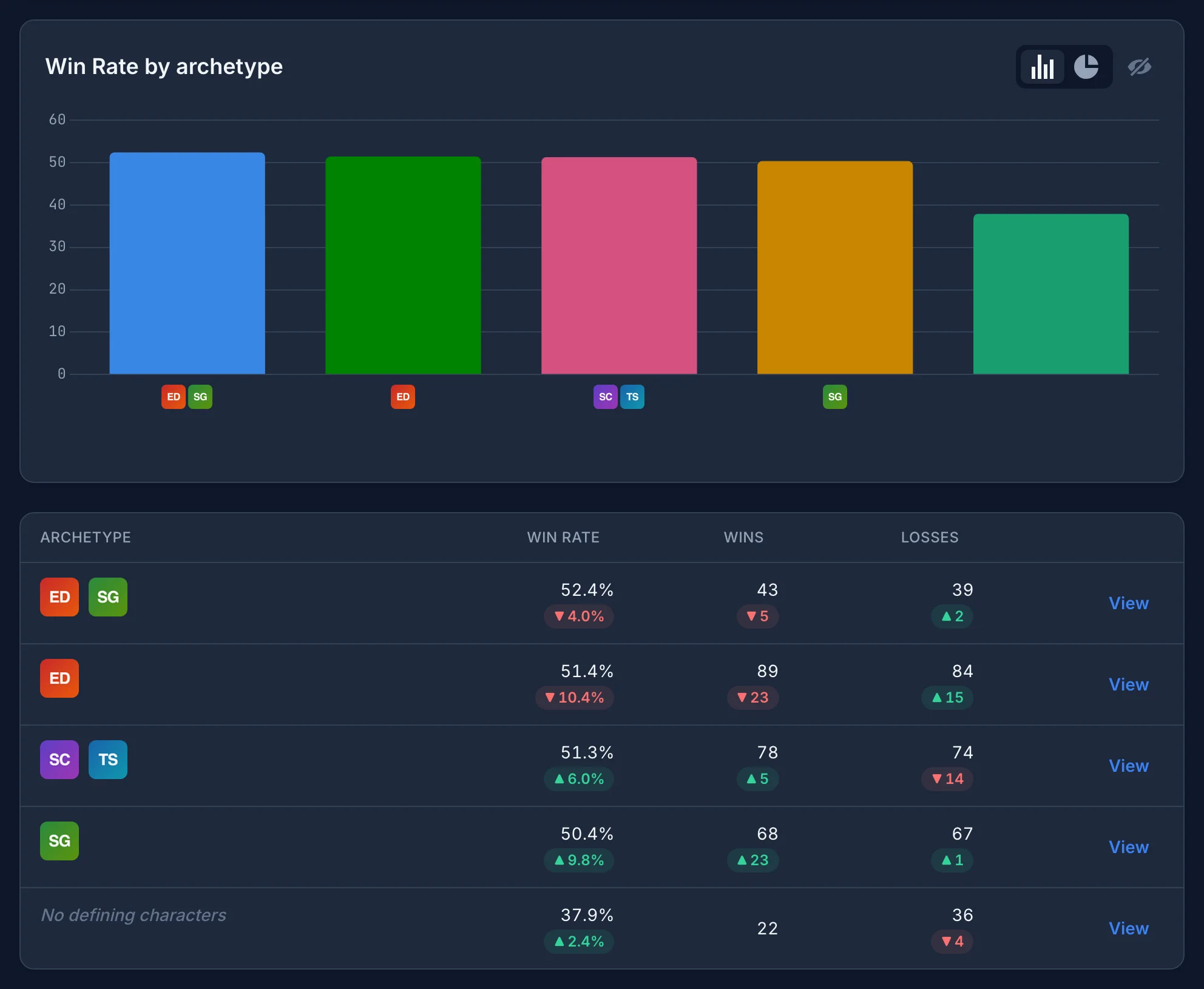Click the 10.4% decrease badge
Screen dimensions: 1204x989
point(575,698)
